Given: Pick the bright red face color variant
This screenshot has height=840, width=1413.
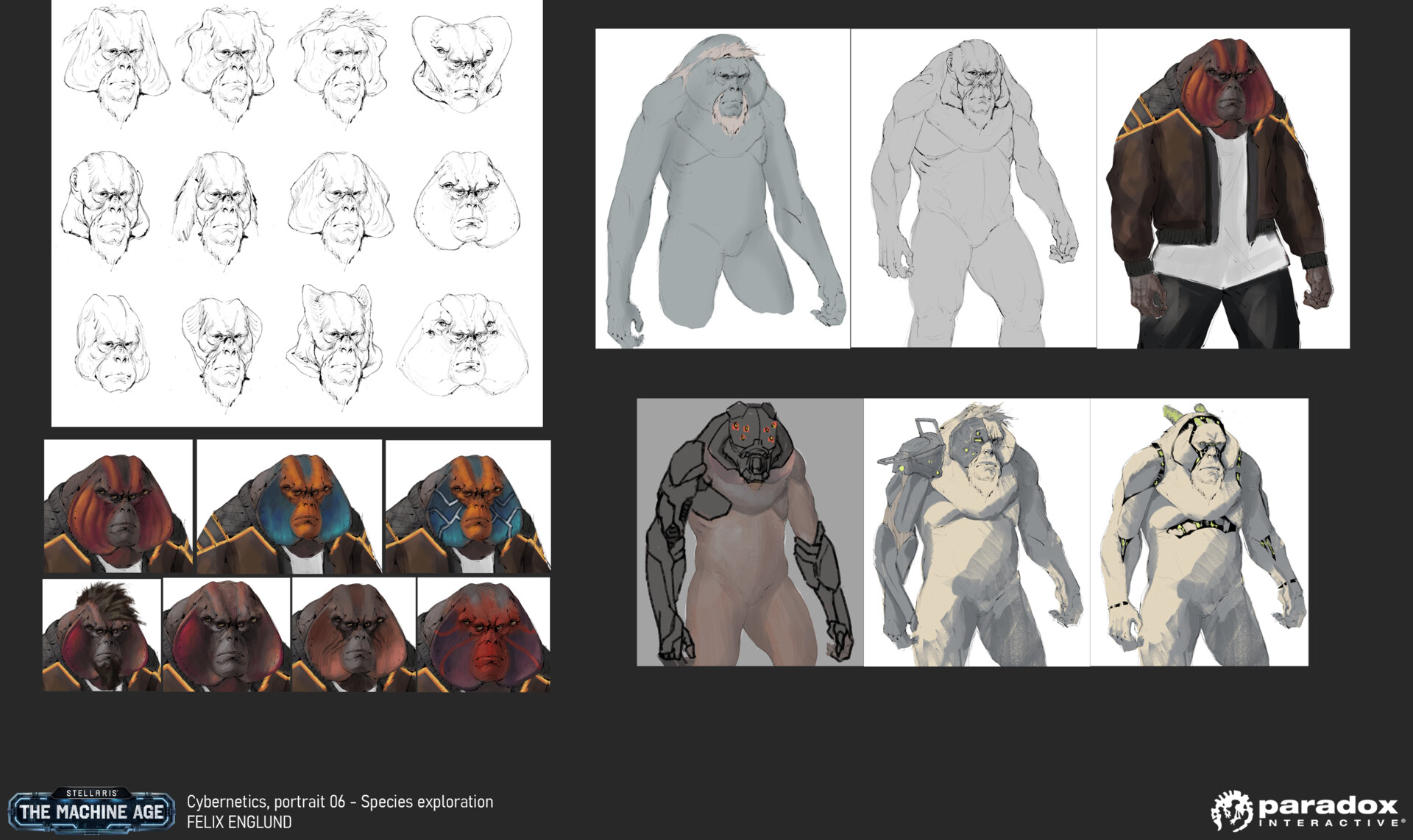Looking at the screenshot, I should (483, 635).
